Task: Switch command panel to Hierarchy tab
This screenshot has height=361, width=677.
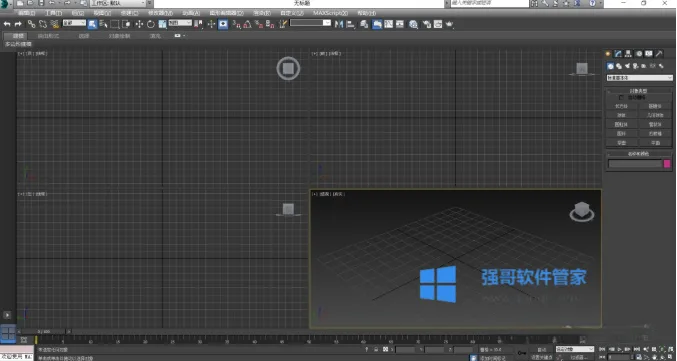Action: [628, 54]
